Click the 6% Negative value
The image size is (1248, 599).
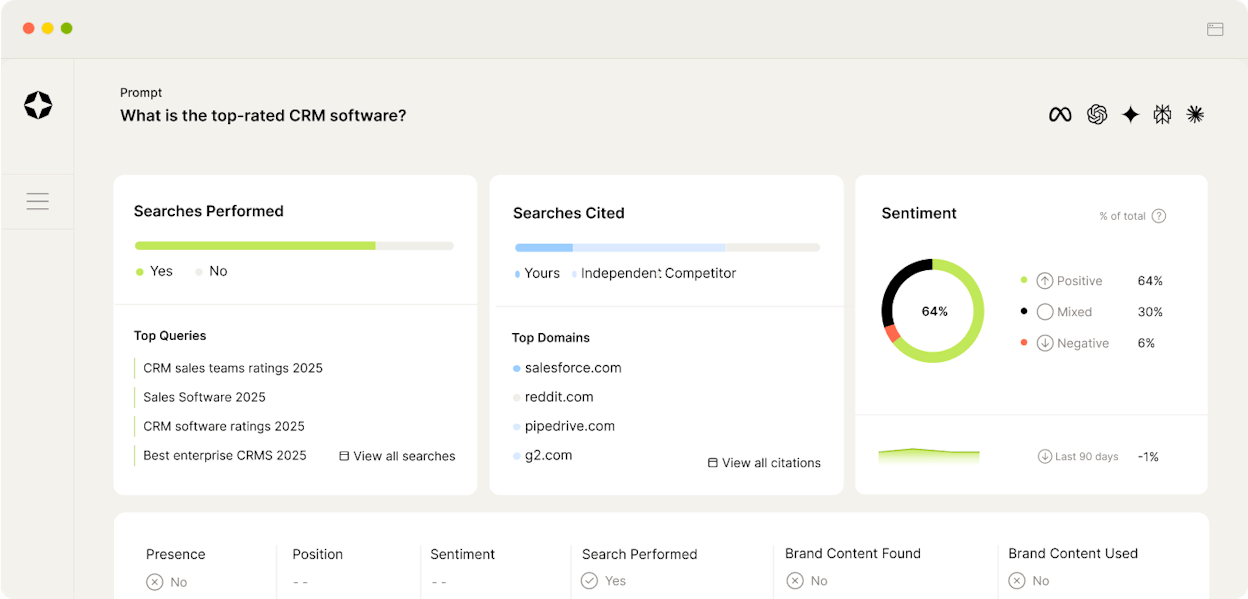[x=1146, y=343]
